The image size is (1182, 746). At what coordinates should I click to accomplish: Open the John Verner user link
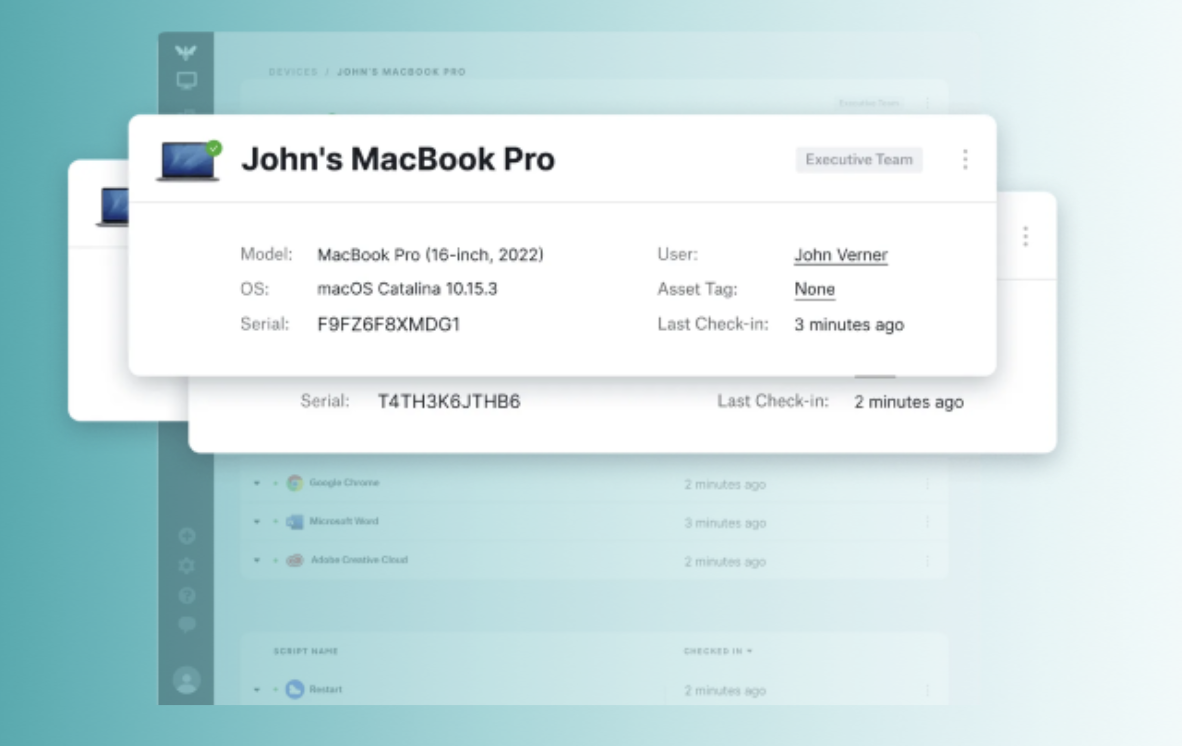(x=841, y=255)
